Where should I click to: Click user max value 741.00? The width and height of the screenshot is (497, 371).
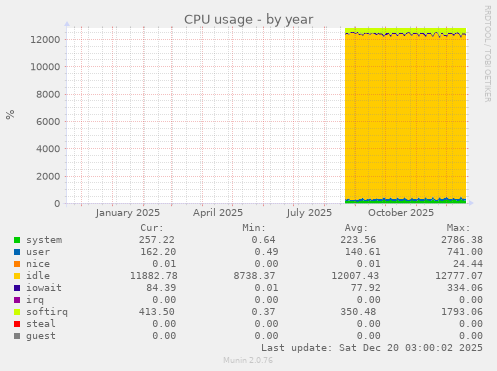point(465,252)
